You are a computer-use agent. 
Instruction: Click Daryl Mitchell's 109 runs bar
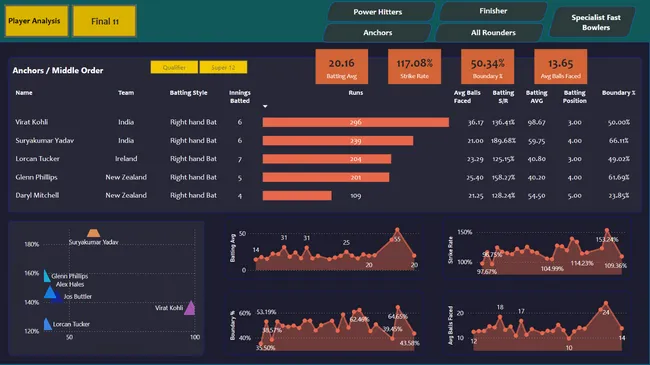click(x=297, y=195)
